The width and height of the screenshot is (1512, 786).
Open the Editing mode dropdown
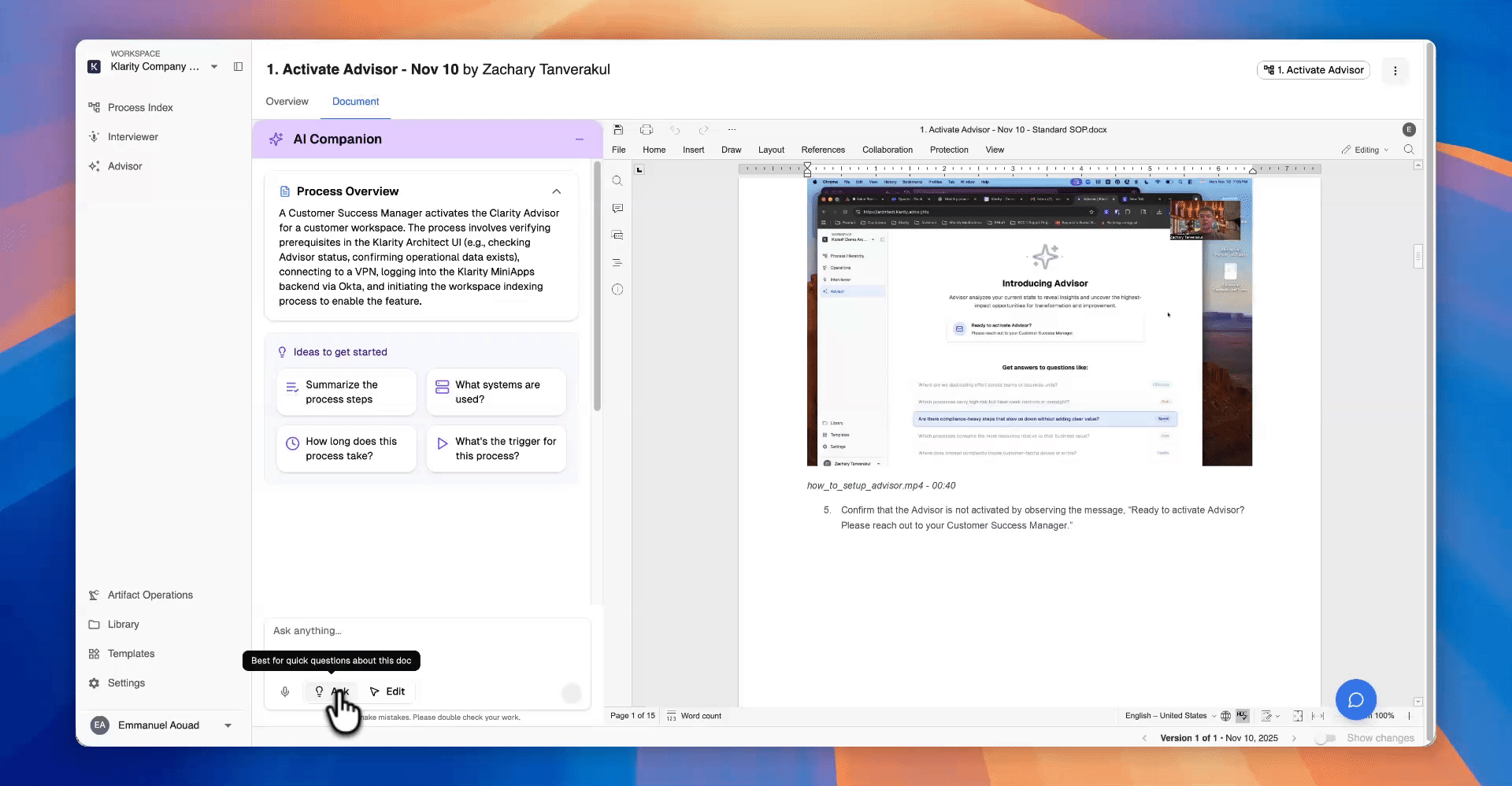[1366, 150]
